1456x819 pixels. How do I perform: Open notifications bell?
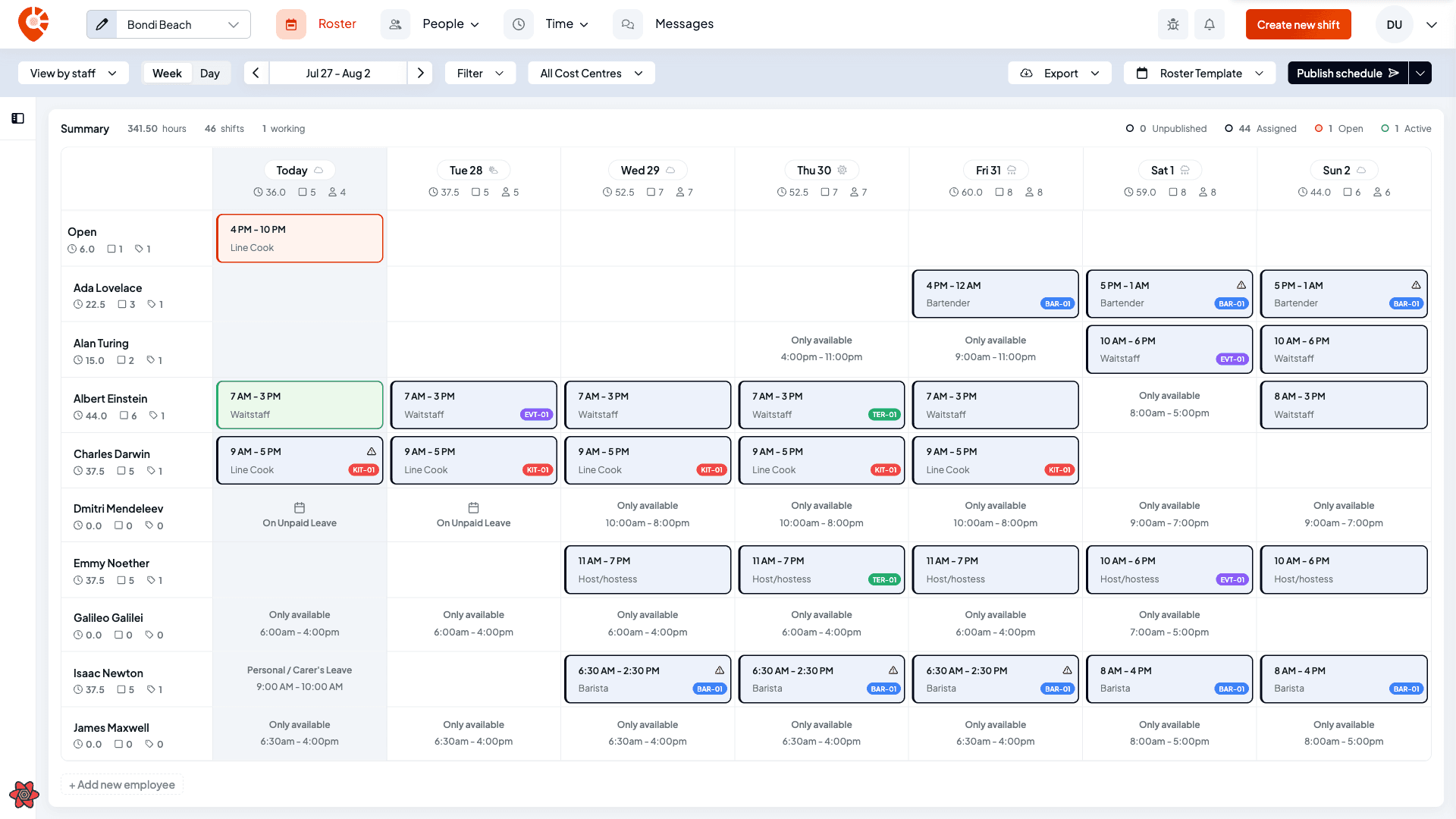(1210, 24)
